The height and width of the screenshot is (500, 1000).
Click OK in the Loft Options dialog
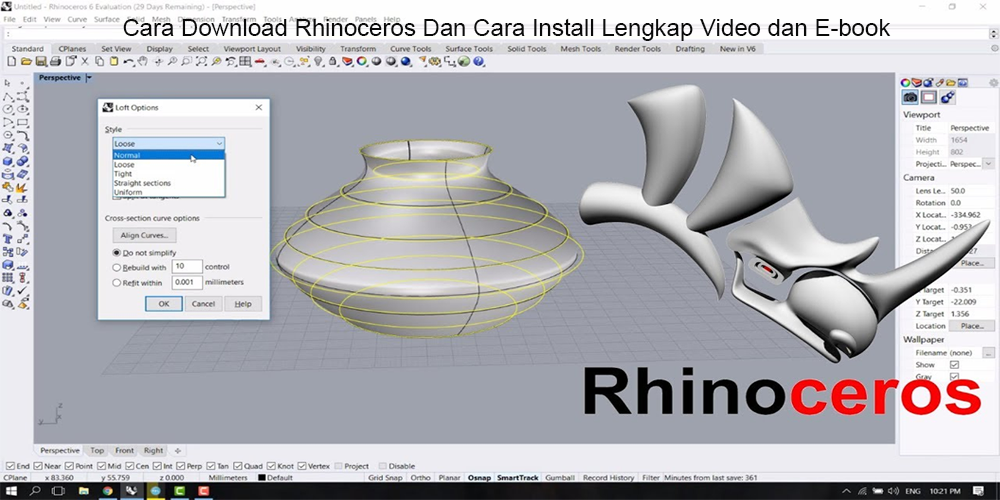(x=164, y=304)
